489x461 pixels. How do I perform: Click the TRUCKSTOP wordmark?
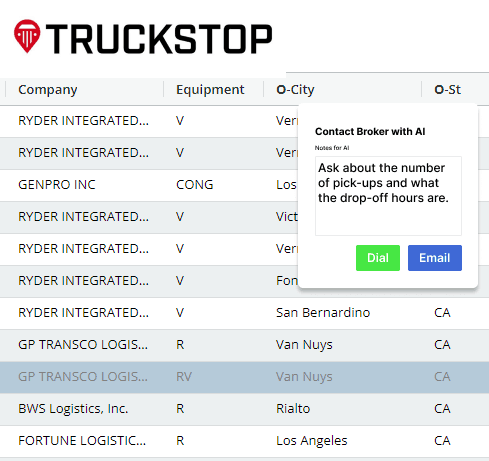159,39
